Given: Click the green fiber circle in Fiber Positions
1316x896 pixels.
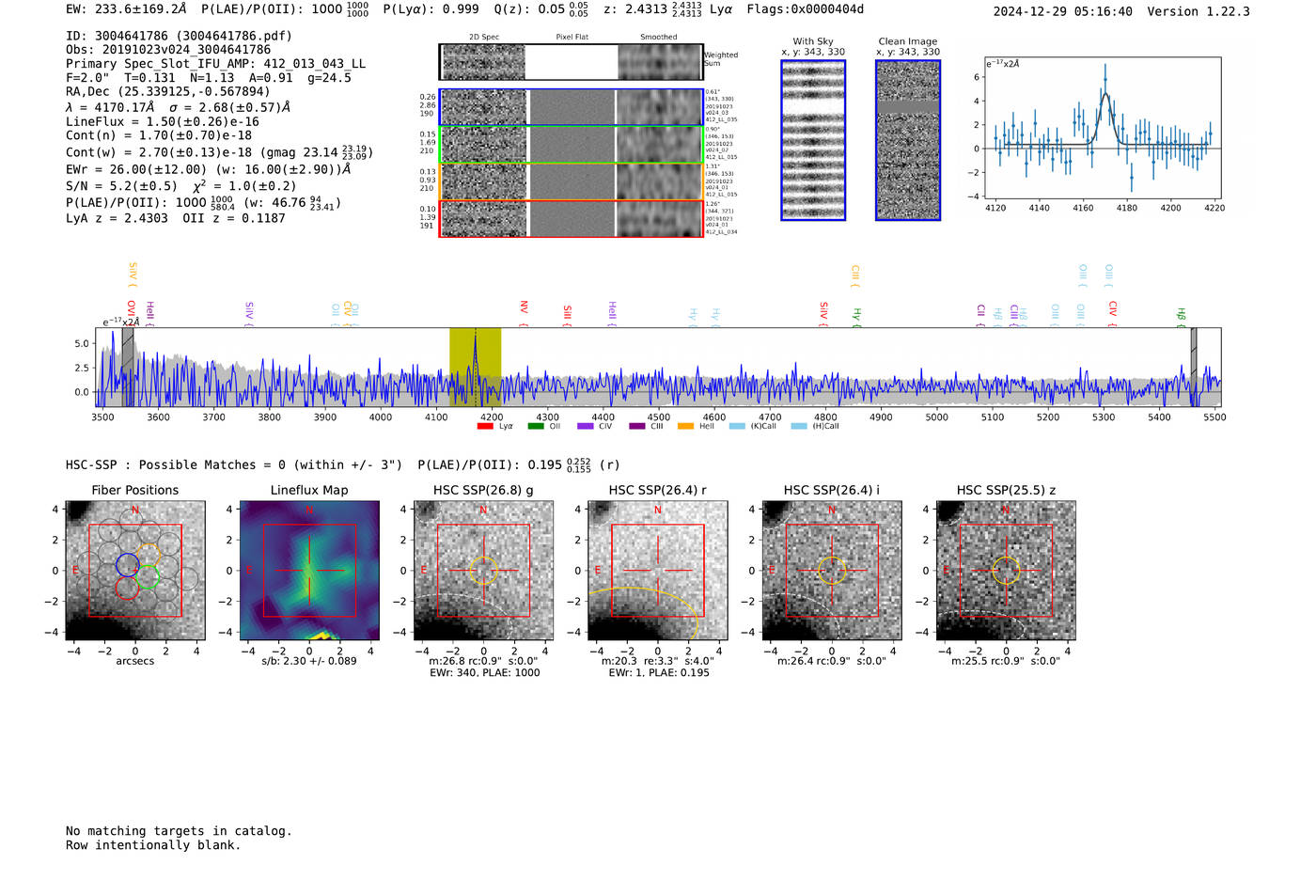Looking at the screenshot, I should coord(148,577).
